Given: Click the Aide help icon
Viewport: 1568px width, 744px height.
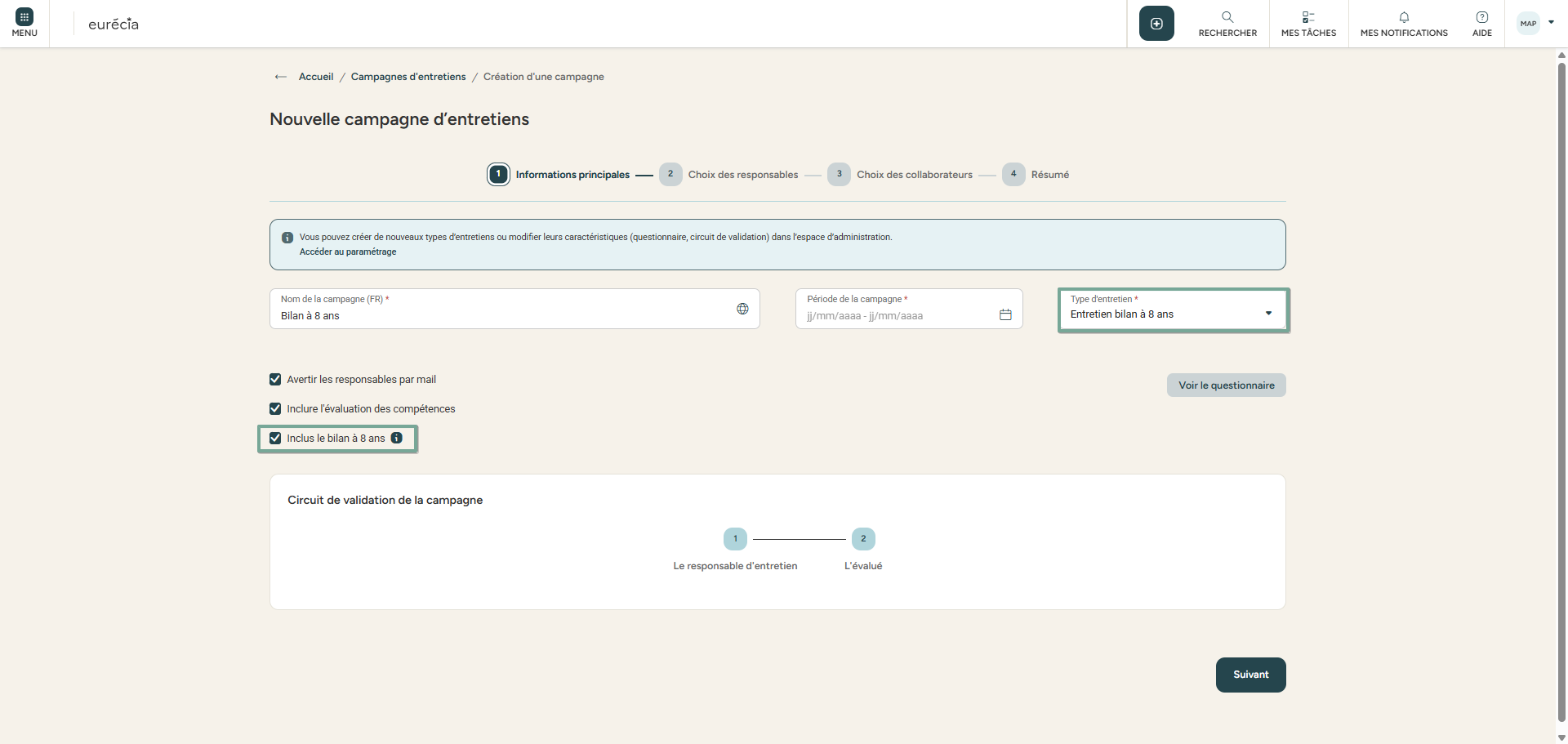Looking at the screenshot, I should [1481, 17].
